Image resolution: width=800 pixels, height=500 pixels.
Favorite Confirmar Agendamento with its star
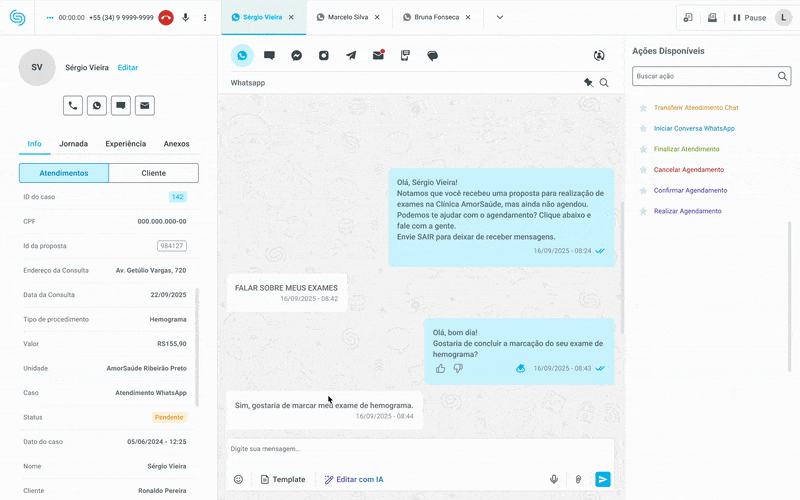click(x=643, y=190)
